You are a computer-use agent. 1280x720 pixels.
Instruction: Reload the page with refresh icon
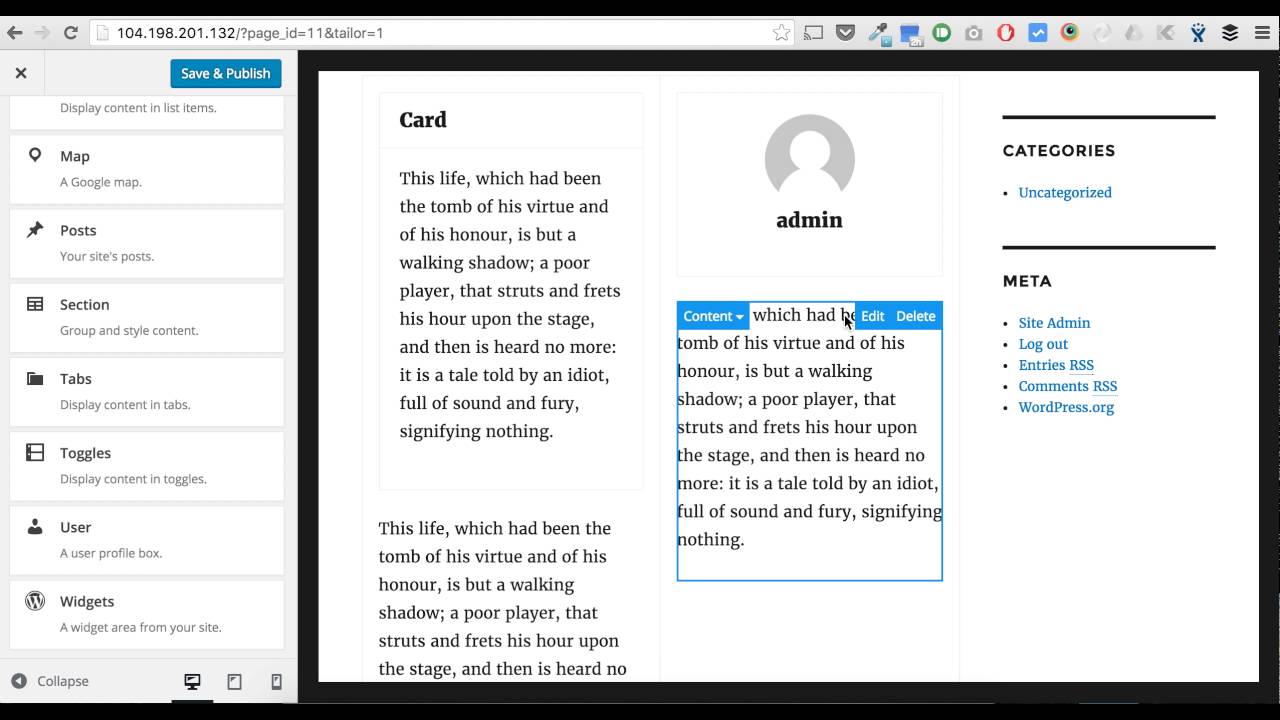[x=71, y=33]
